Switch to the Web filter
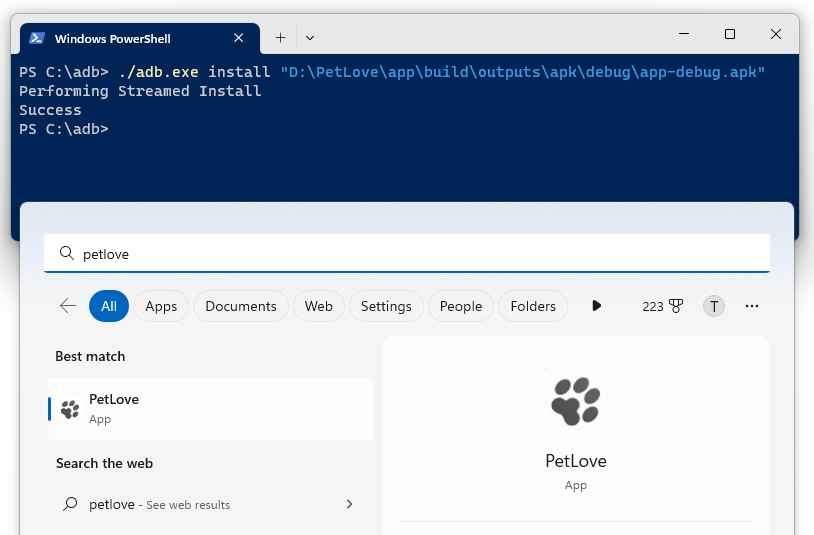The height and width of the screenshot is (535, 814). coord(319,306)
